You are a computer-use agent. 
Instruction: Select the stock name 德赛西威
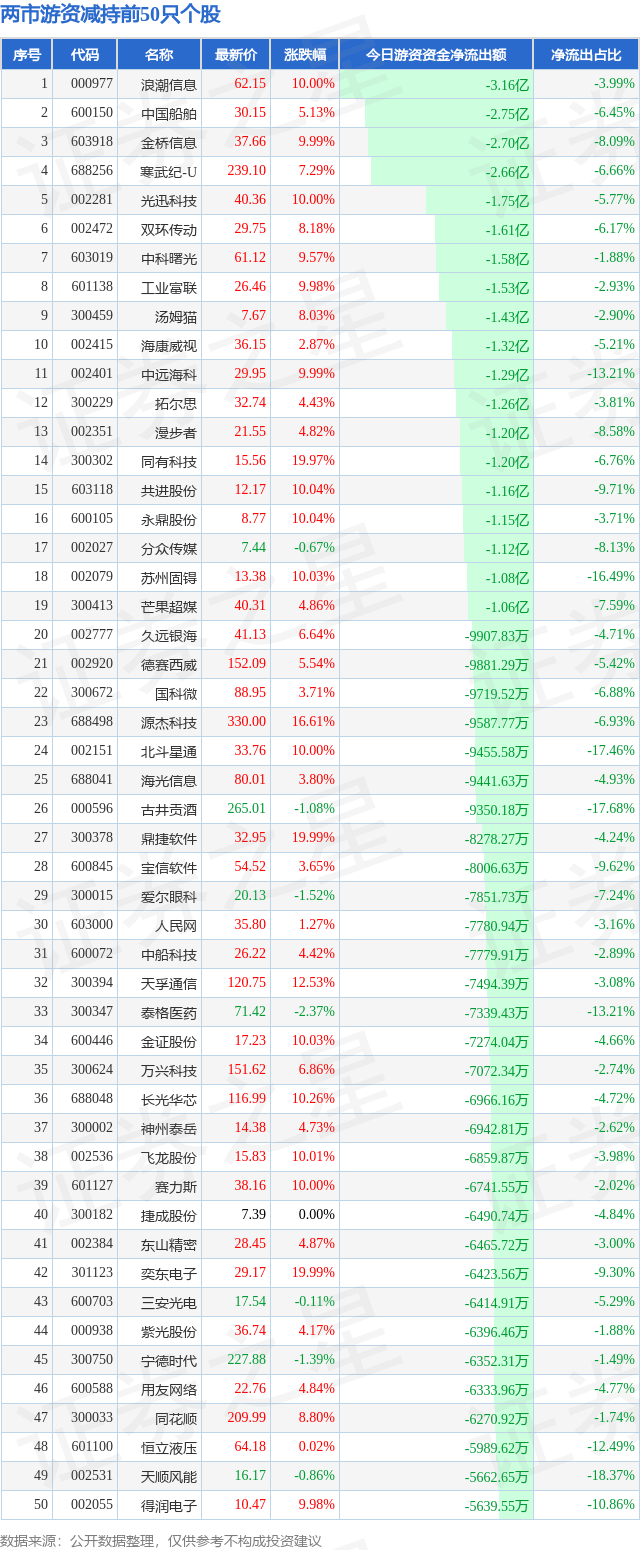pyautogui.click(x=169, y=665)
